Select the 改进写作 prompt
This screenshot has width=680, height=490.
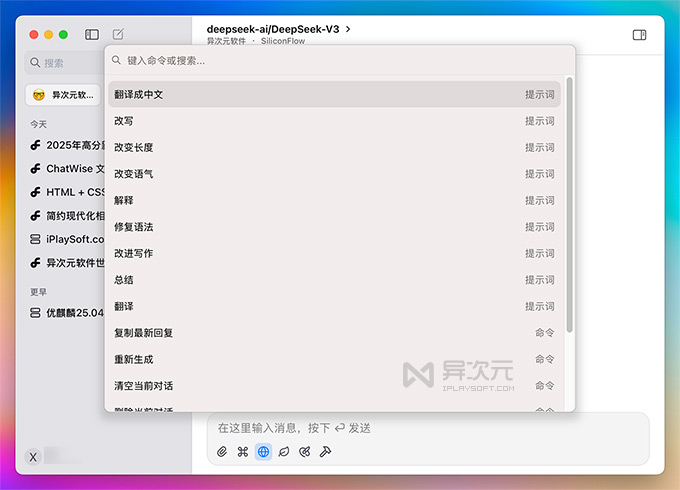pos(334,253)
